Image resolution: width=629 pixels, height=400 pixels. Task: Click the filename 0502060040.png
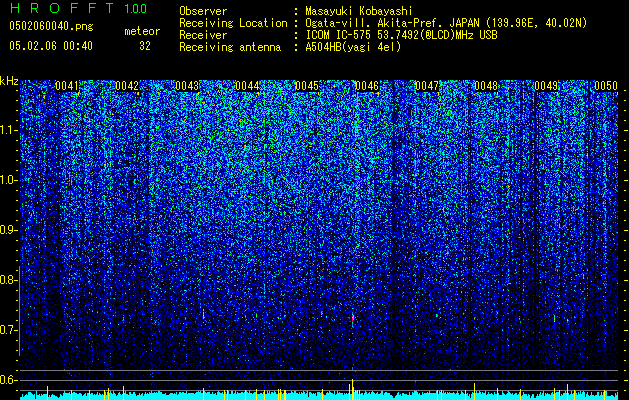click(x=51, y=26)
